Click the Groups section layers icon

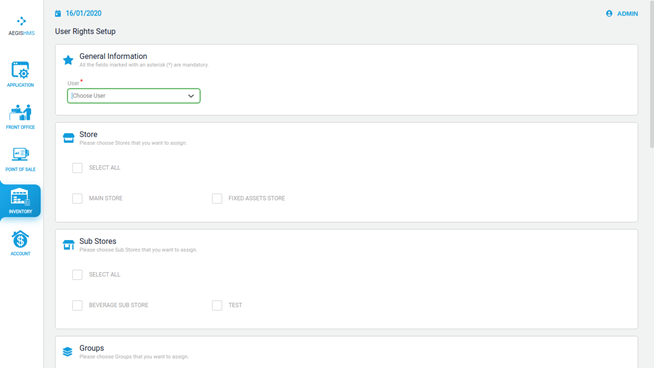[68, 352]
